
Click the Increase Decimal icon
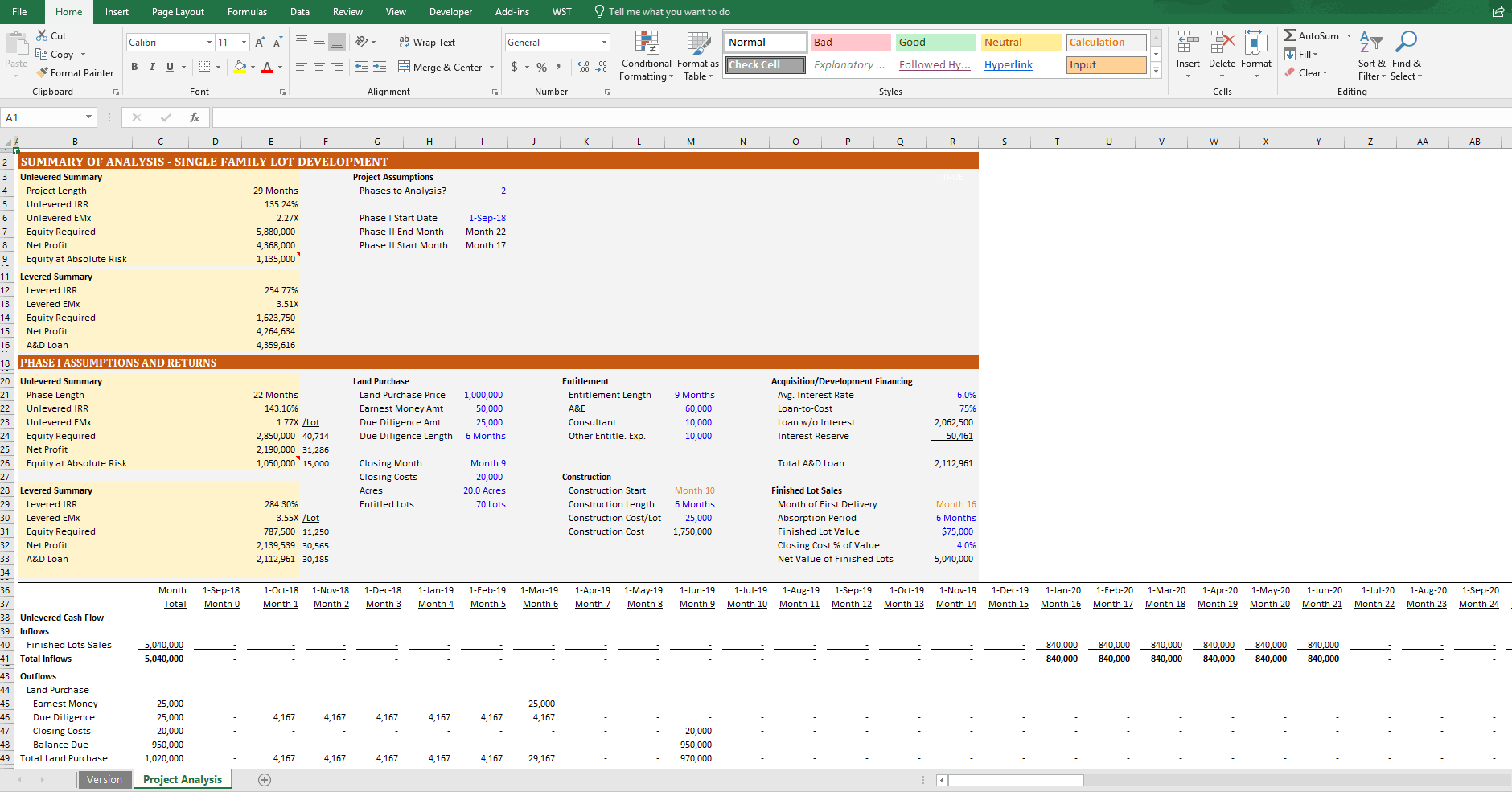[582, 68]
